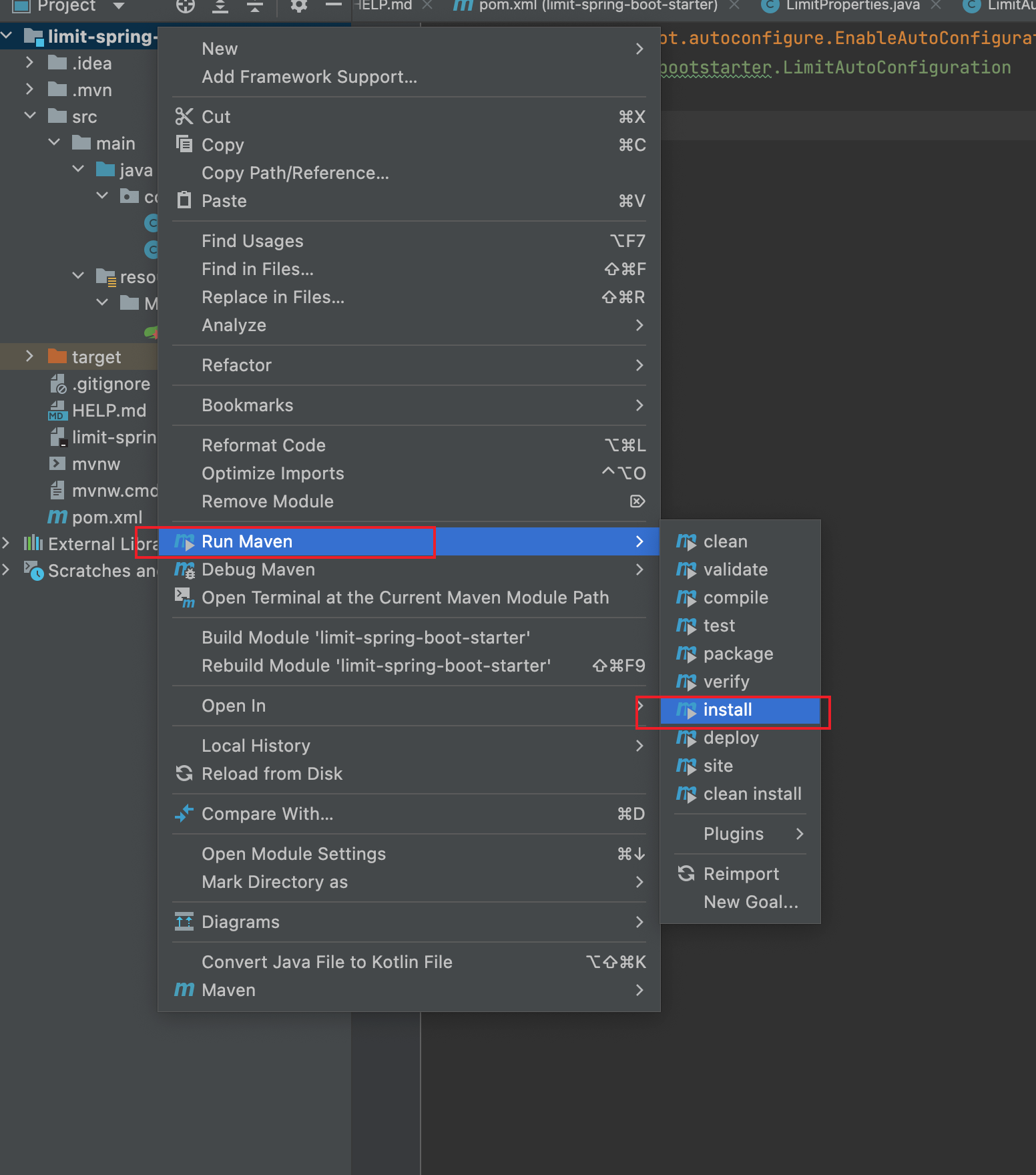Image resolution: width=1036 pixels, height=1175 pixels.
Task: Click the Copy icon in context menu
Action: tap(184, 144)
